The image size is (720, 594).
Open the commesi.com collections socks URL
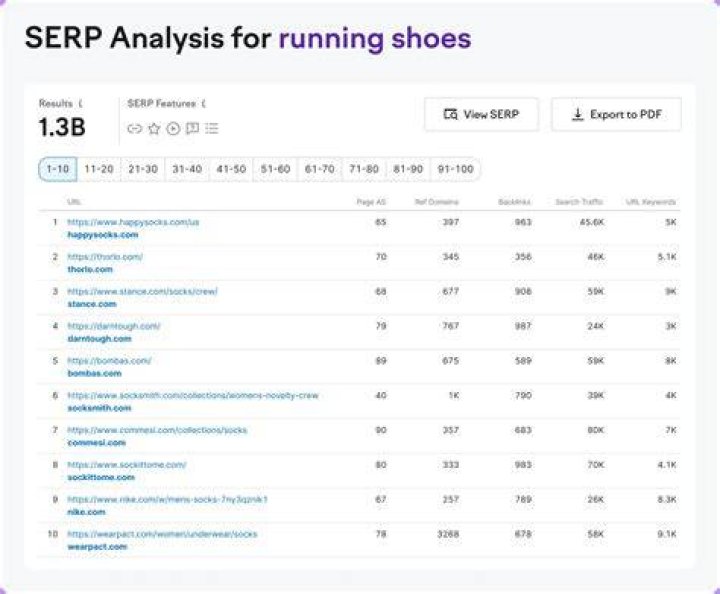(157, 430)
